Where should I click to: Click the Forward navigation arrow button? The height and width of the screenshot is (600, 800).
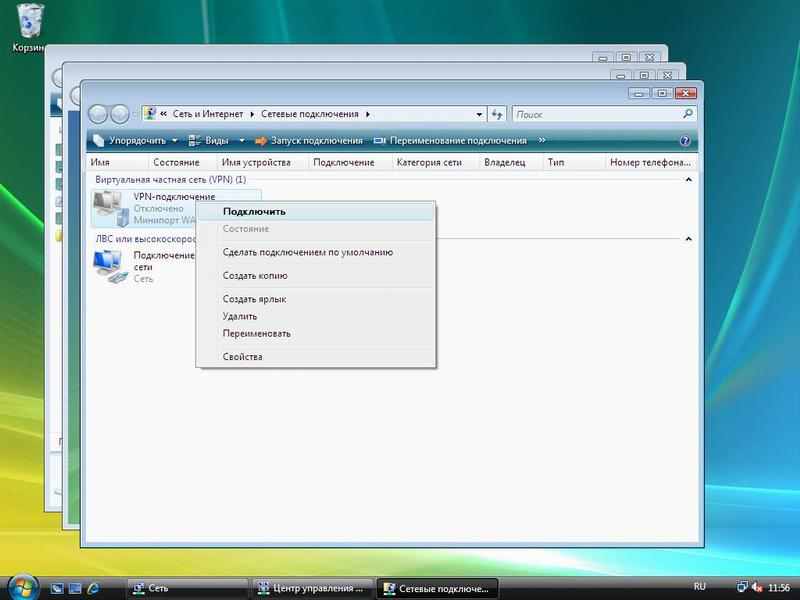(x=120, y=114)
